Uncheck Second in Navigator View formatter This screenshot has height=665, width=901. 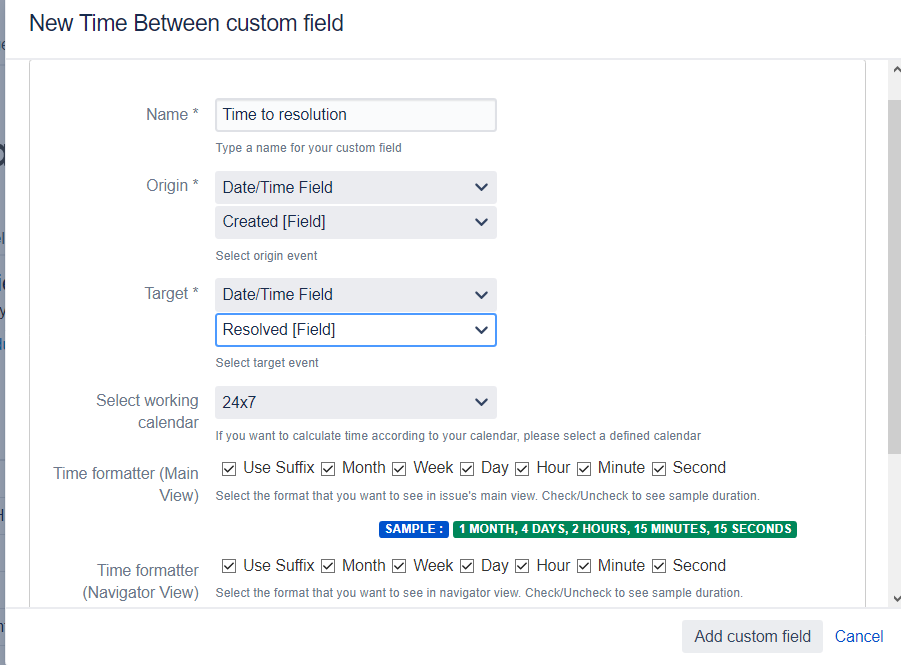click(x=659, y=566)
